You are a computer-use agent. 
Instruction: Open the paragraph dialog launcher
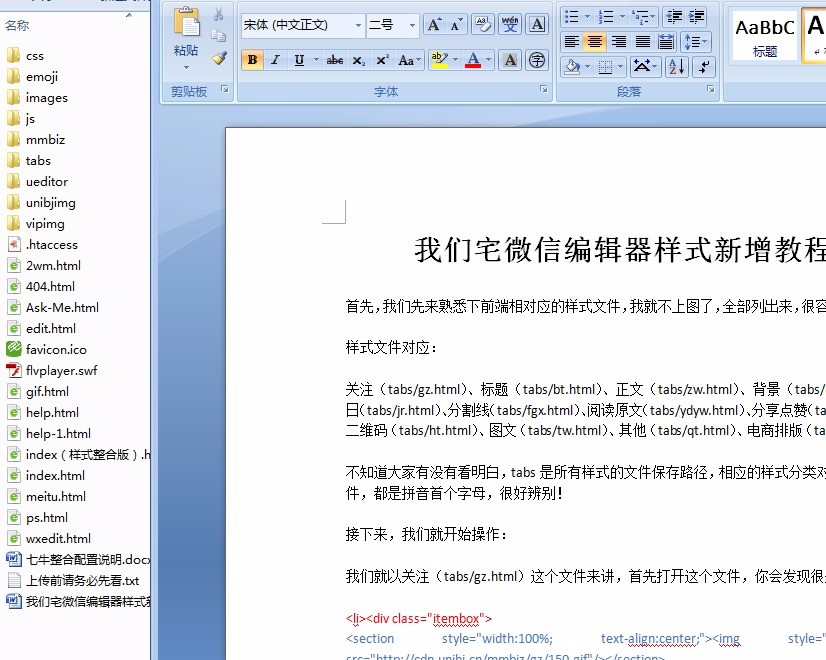[x=711, y=89]
